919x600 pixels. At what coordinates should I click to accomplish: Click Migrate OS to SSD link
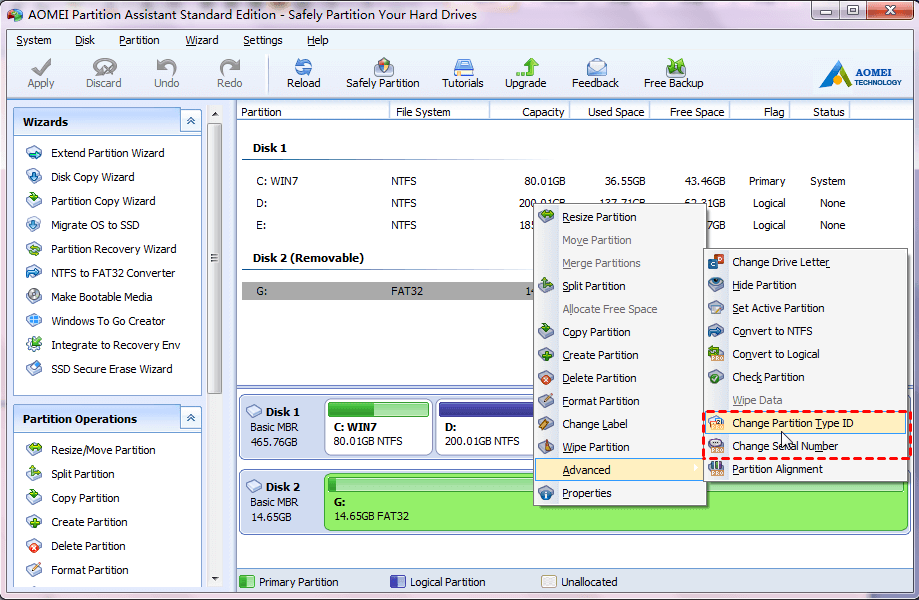tap(95, 225)
